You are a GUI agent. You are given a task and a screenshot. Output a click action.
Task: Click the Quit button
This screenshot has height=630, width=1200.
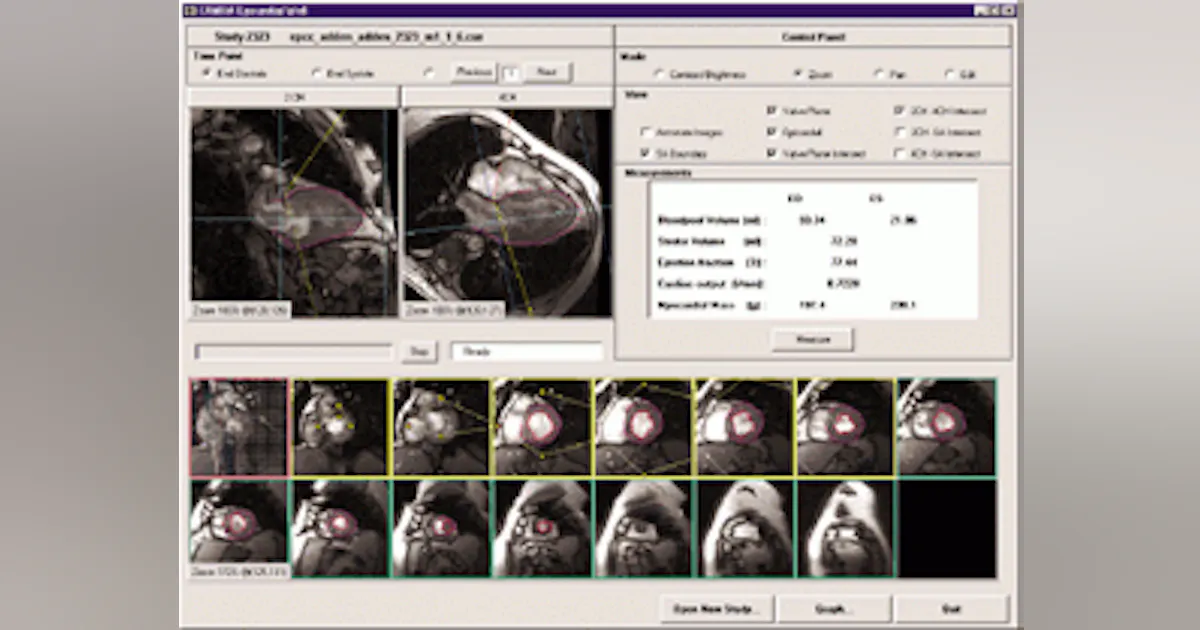[951, 608]
